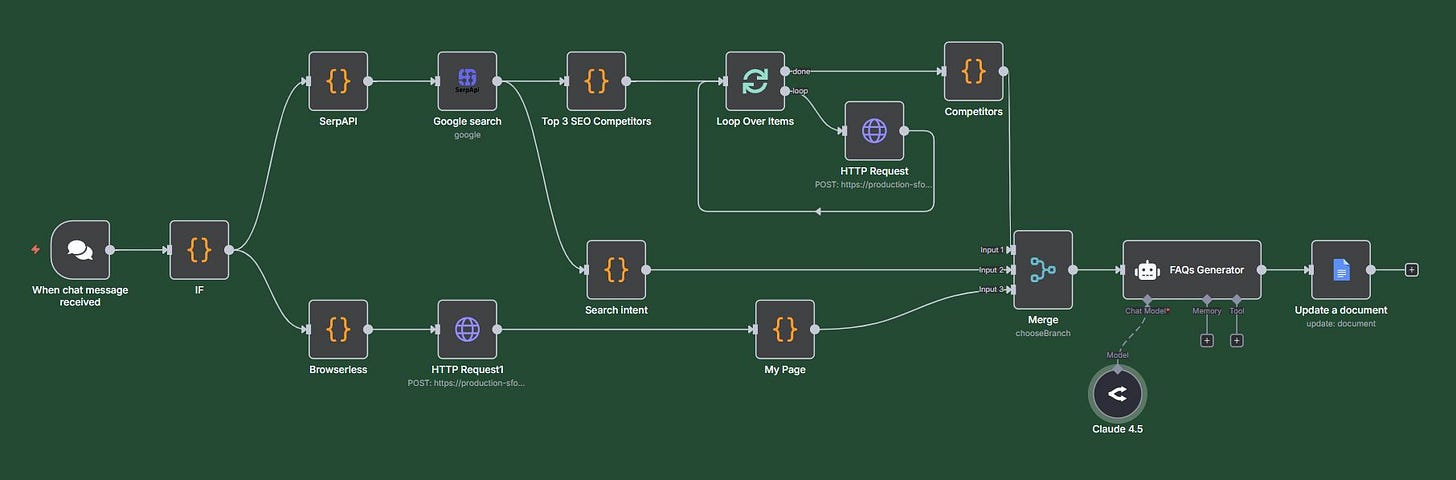1456x480 pixels.
Task: Click the 'My Page' label
Action: click(x=785, y=370)
